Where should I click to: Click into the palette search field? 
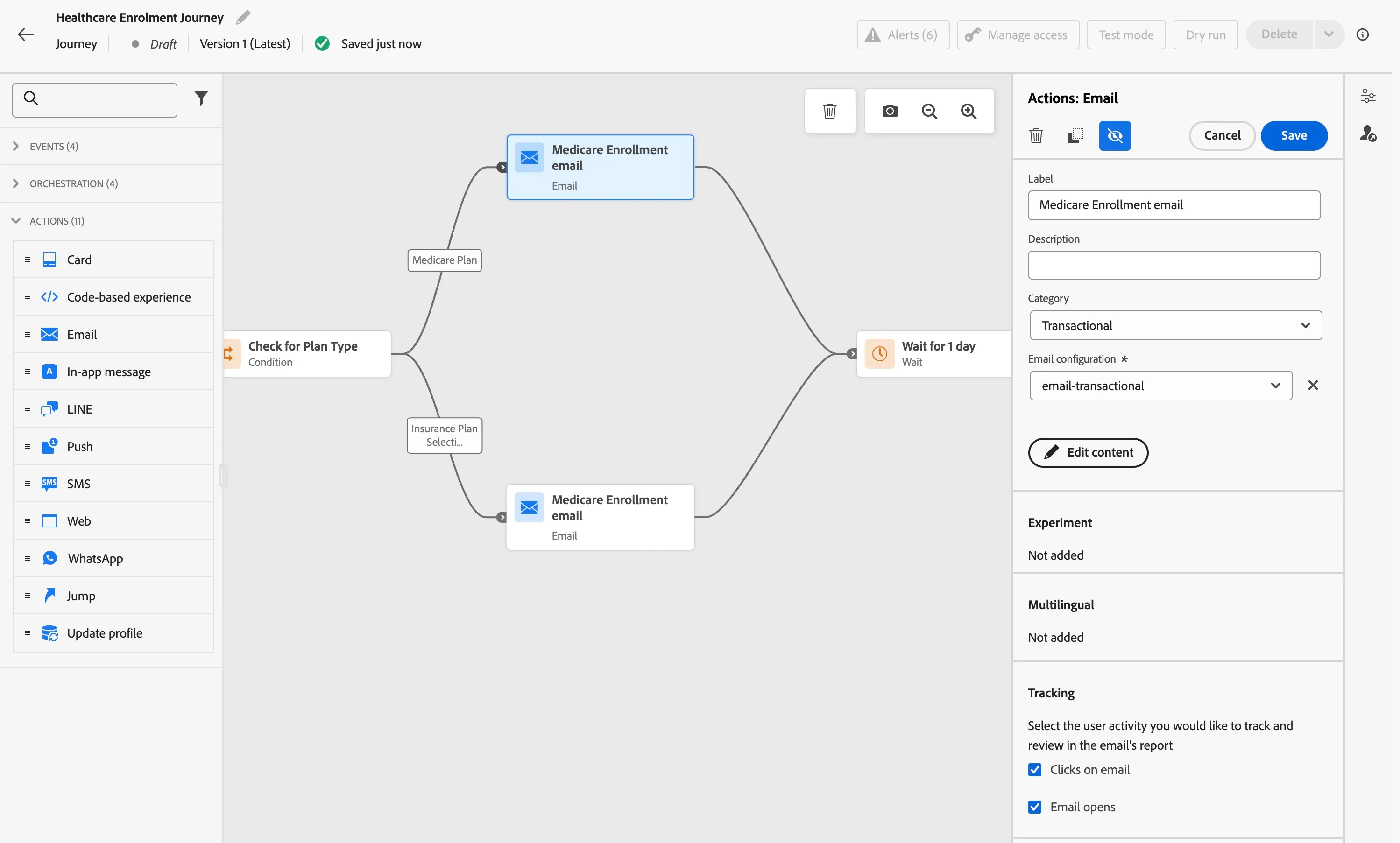[x=95, y=100]
